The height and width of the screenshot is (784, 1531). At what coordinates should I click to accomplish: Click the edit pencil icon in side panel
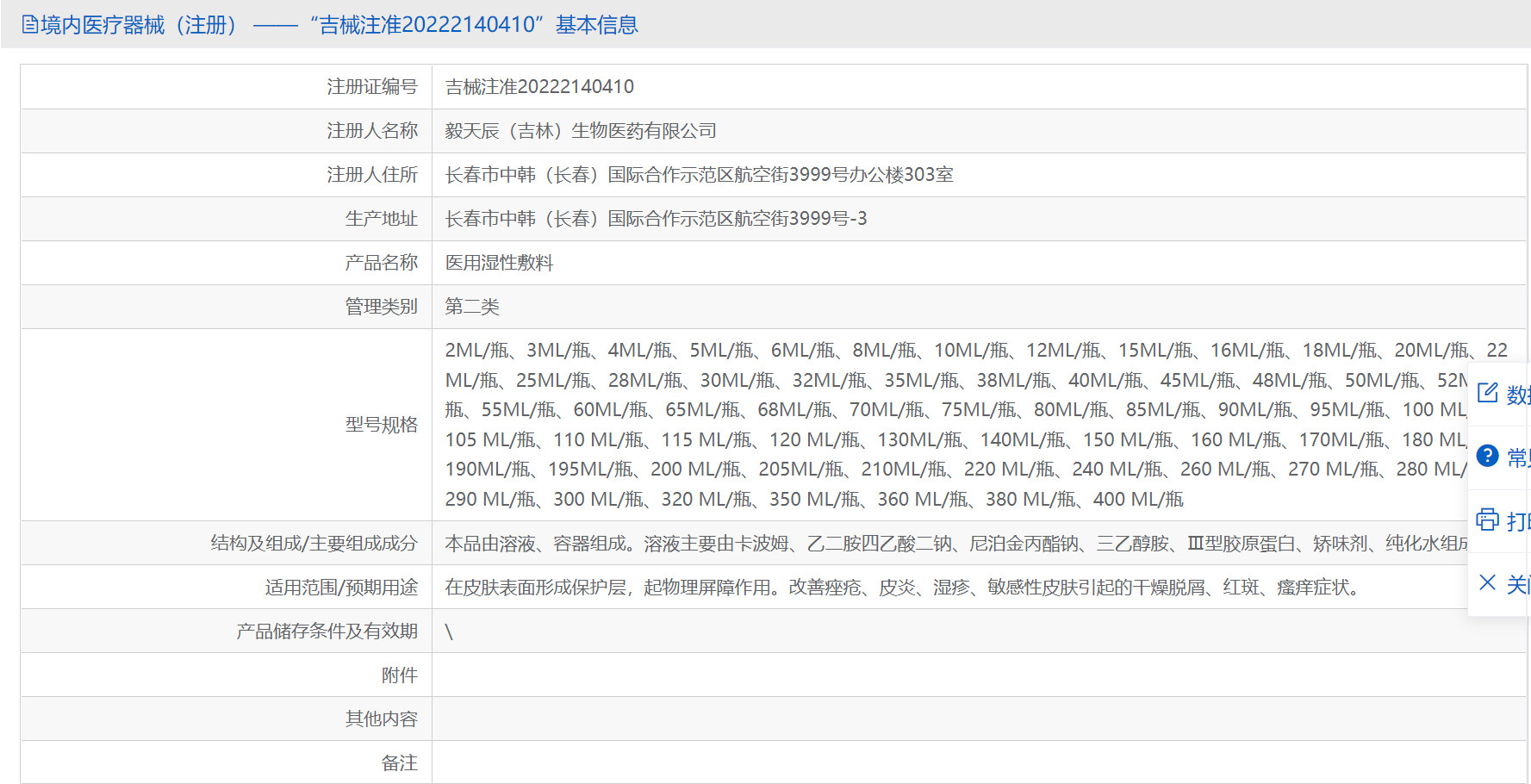point(1488,394)
